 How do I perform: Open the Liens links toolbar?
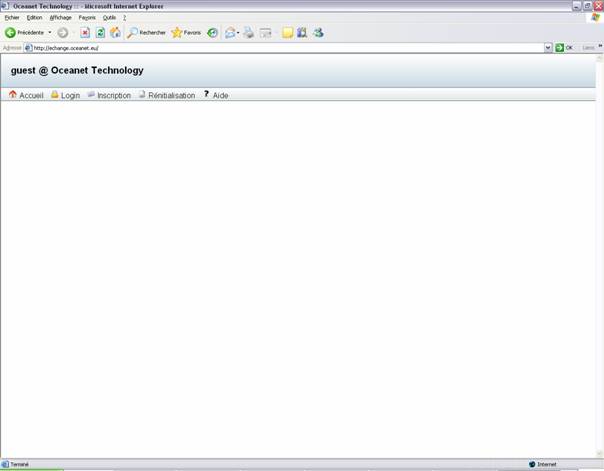tap(588, 48)
